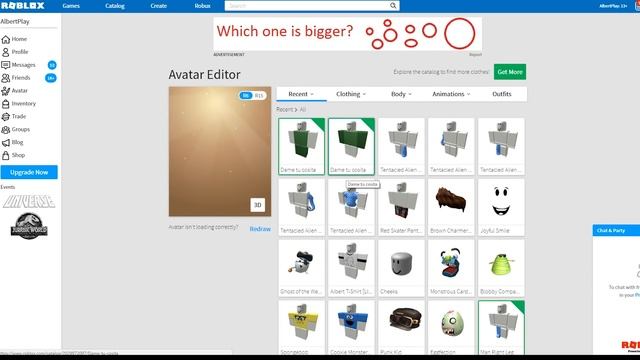The height and width of the screenshot is (360, 640).
Task: Click the Recent breadcrumb link
Action: tap(284, 109)
